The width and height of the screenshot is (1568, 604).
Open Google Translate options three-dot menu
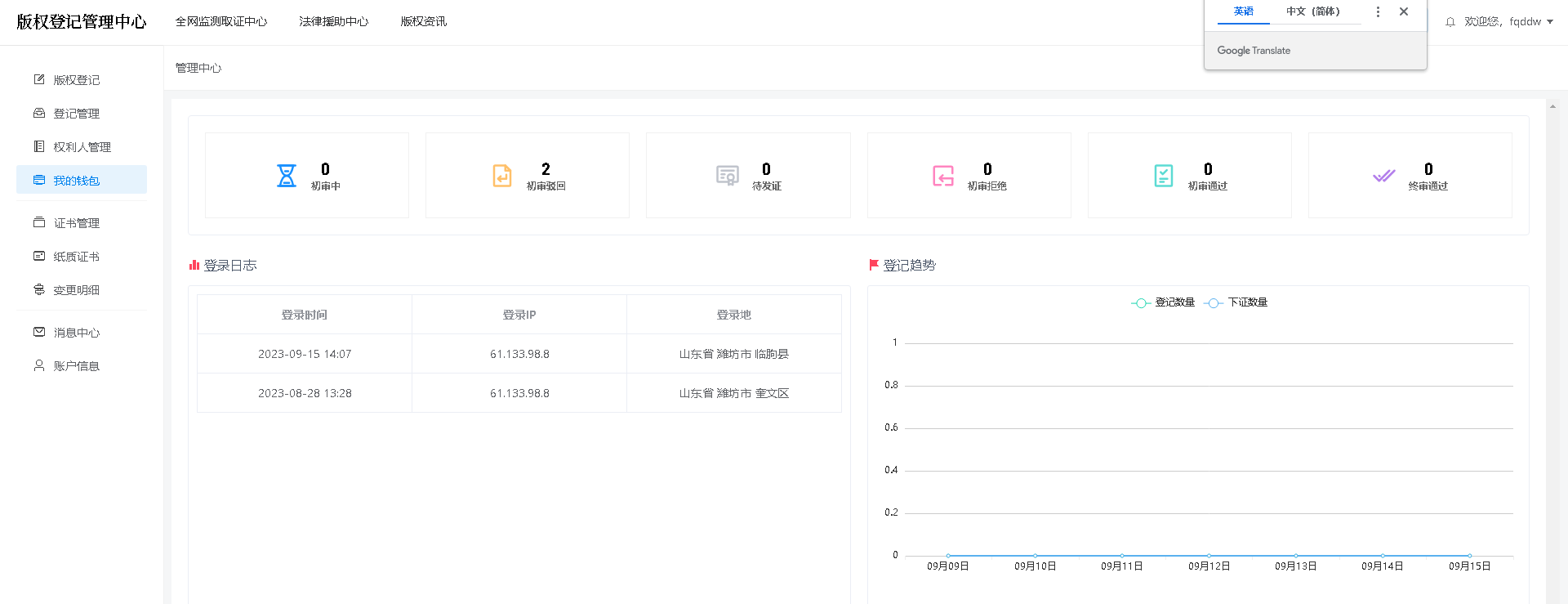[1378, 11]
